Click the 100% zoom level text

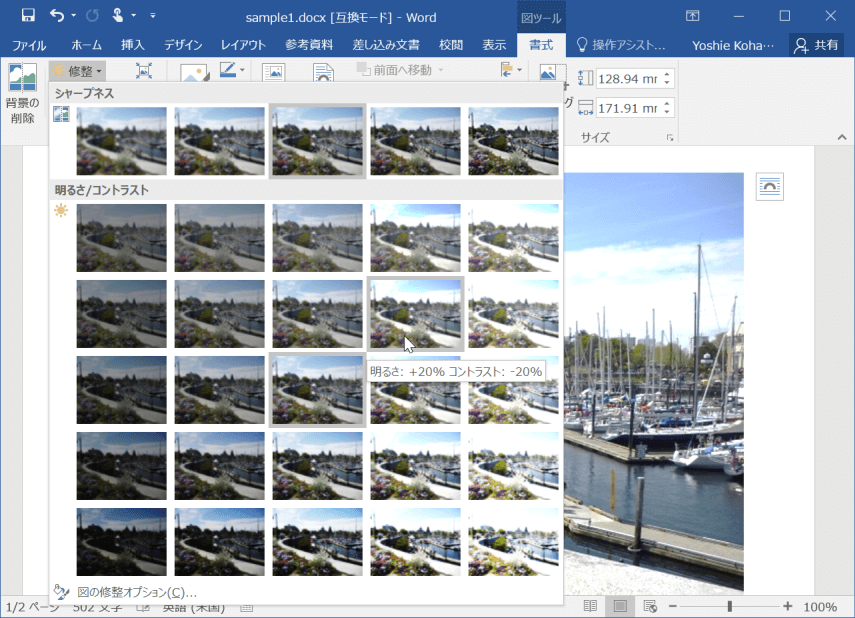point(820,607)
